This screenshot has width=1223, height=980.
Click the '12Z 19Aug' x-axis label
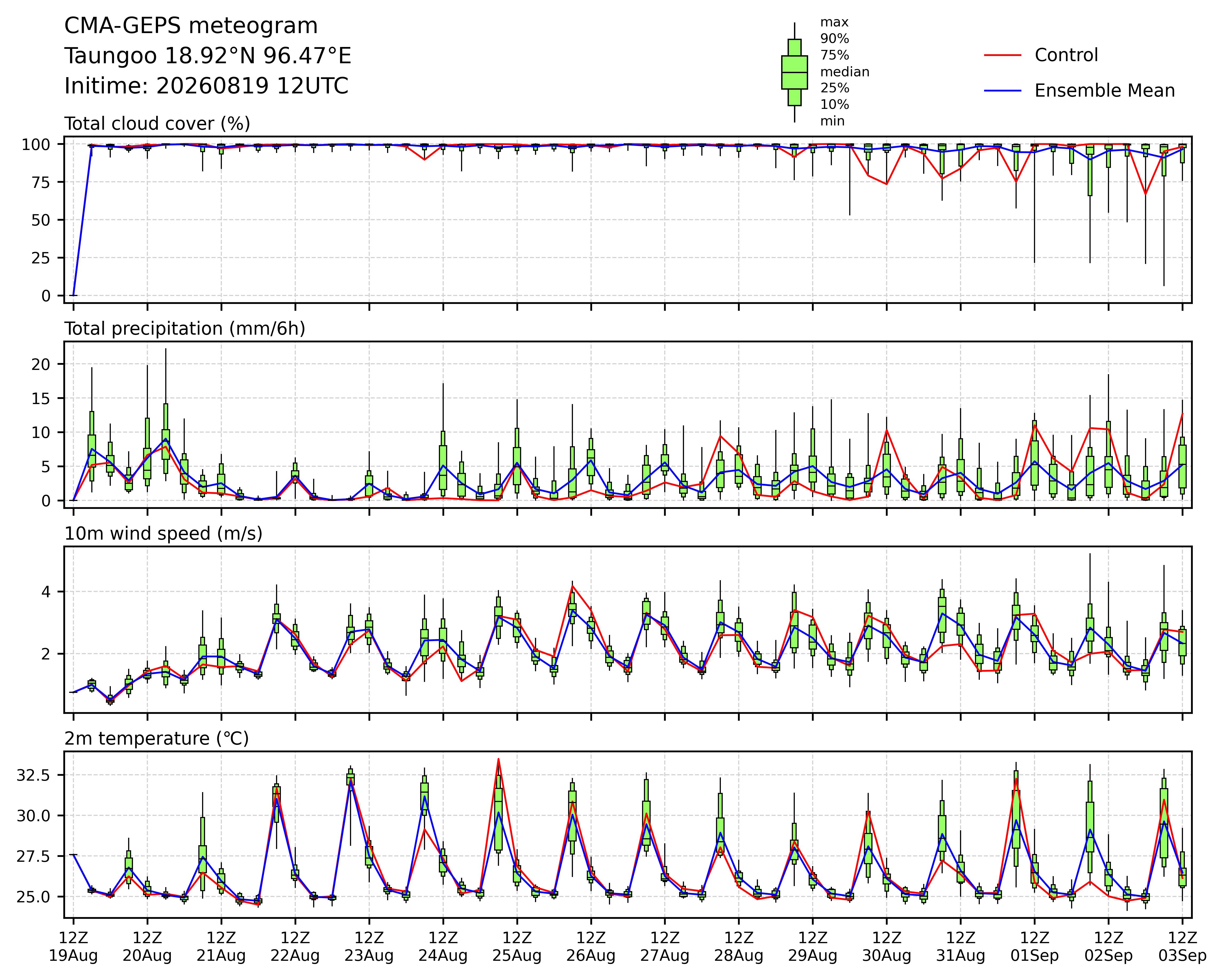[x=73, y=947]
